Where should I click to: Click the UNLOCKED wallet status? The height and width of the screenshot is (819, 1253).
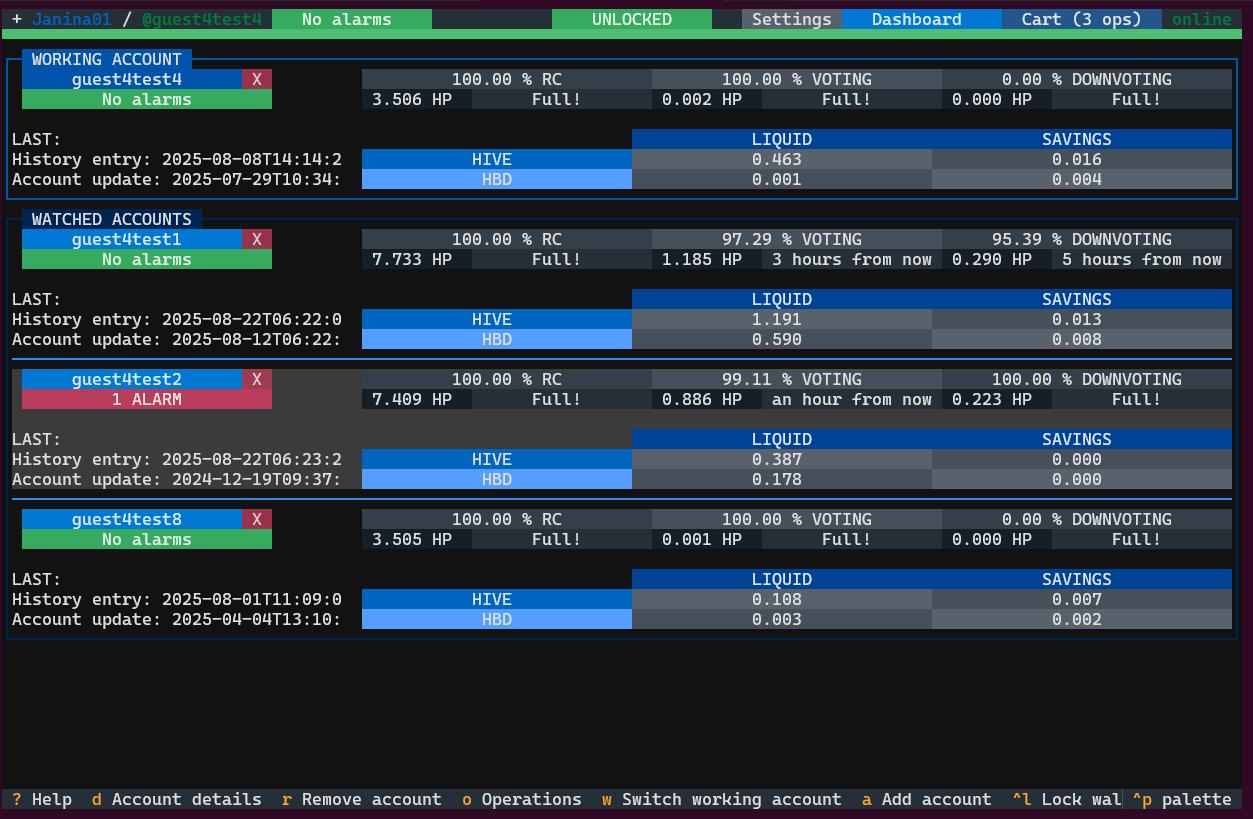(632, 19)
